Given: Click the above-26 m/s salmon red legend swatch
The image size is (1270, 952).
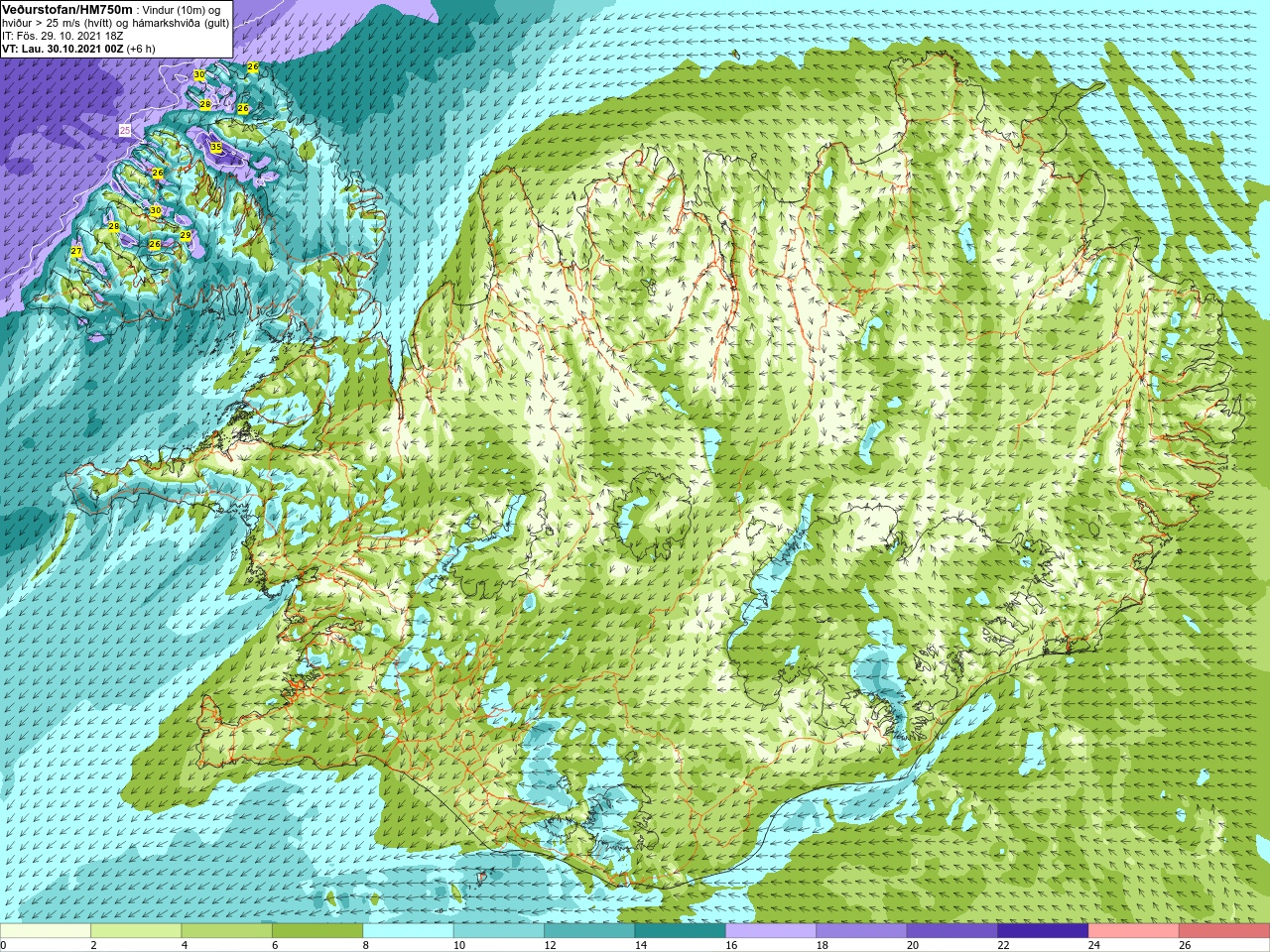Looking at the screenshot, I should [x=1224, y=931].
